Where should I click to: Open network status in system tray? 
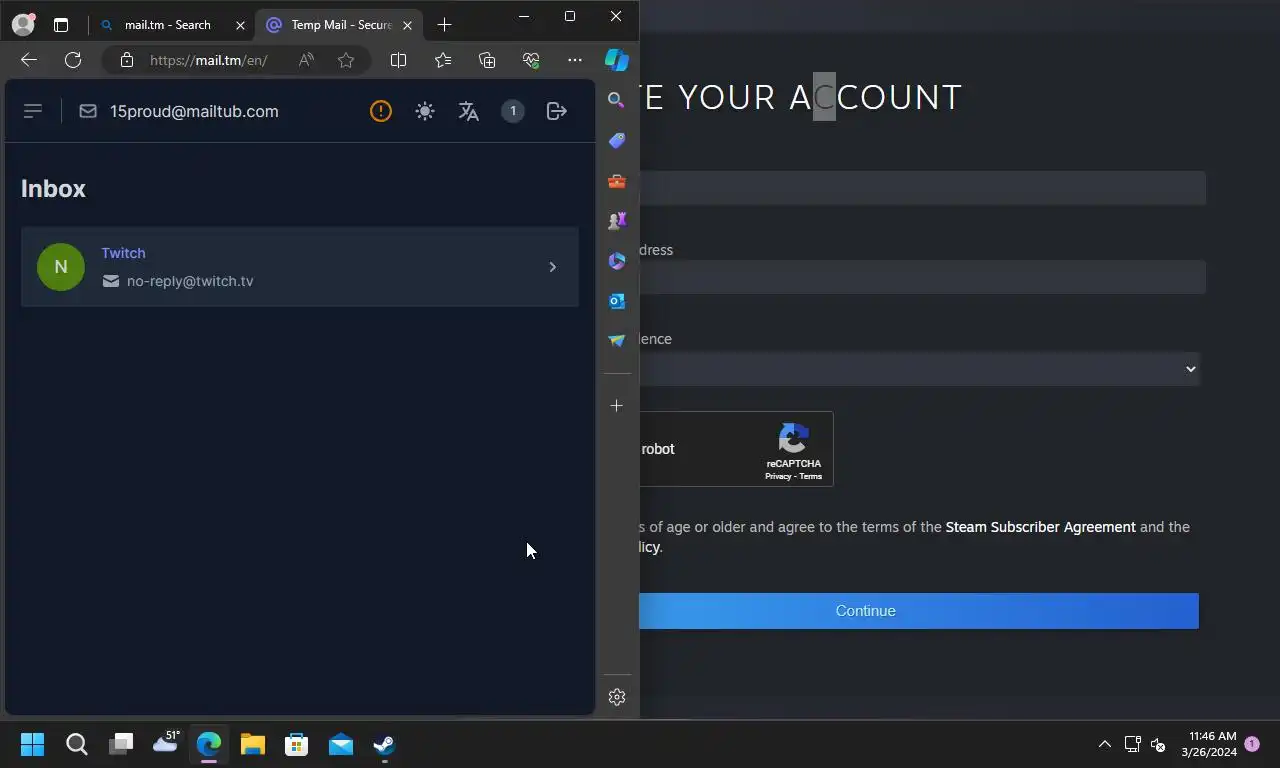(1133, 744)
